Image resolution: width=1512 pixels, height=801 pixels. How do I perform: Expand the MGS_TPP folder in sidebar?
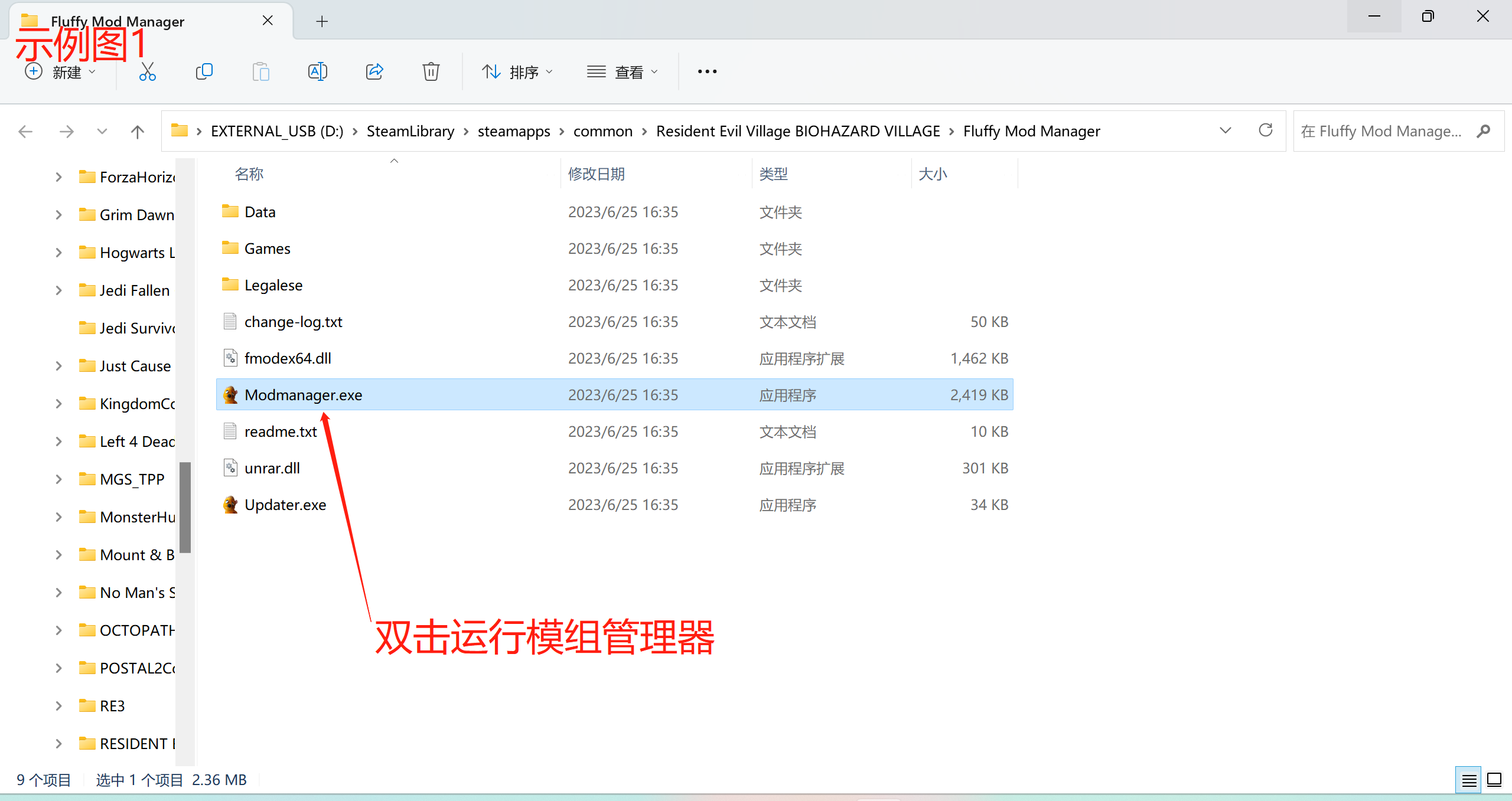pos(58,479)
